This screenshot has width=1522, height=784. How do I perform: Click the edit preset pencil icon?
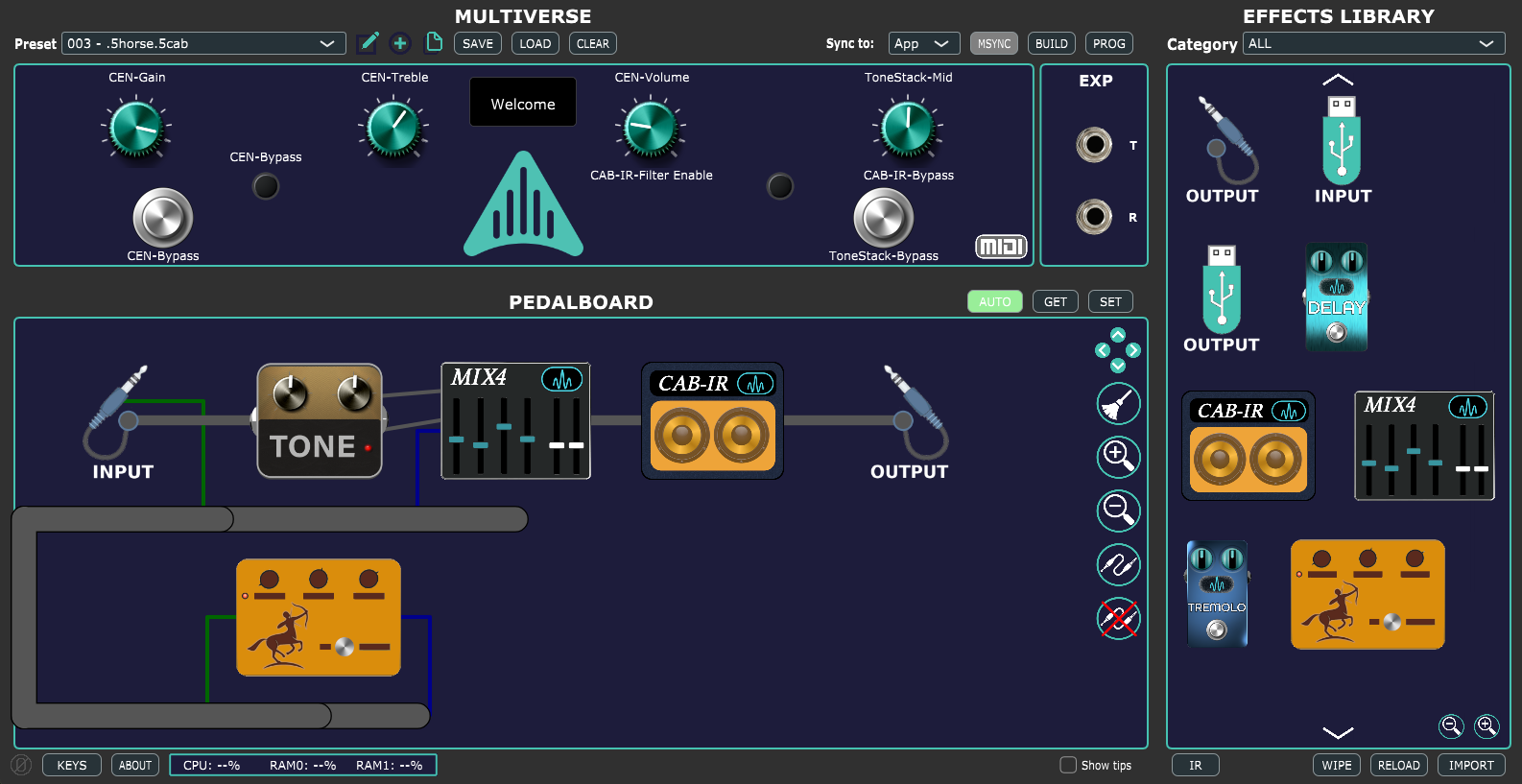(367, 43)
